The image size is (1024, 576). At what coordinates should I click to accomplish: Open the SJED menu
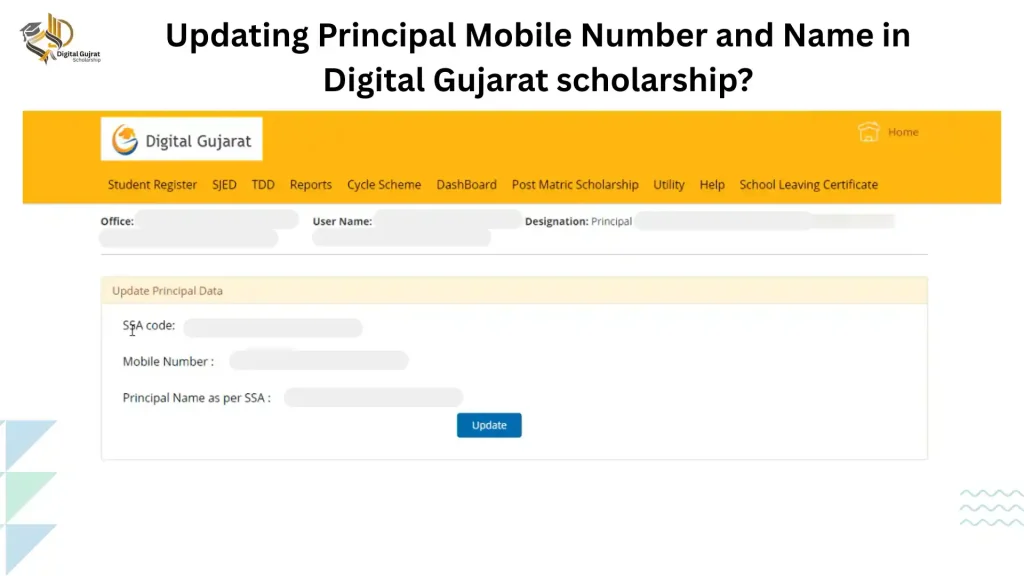(224, 185)
